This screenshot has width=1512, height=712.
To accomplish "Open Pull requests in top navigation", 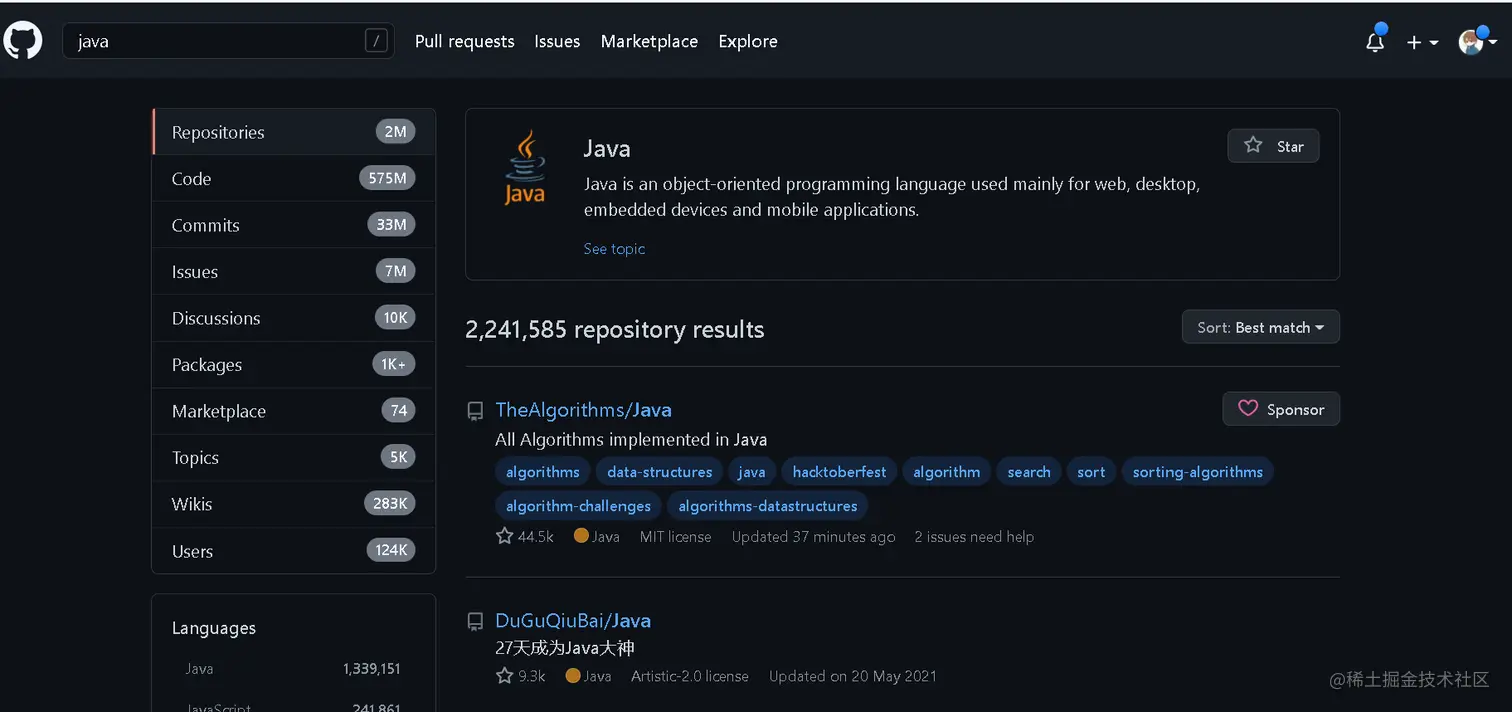I will [464, 41].
